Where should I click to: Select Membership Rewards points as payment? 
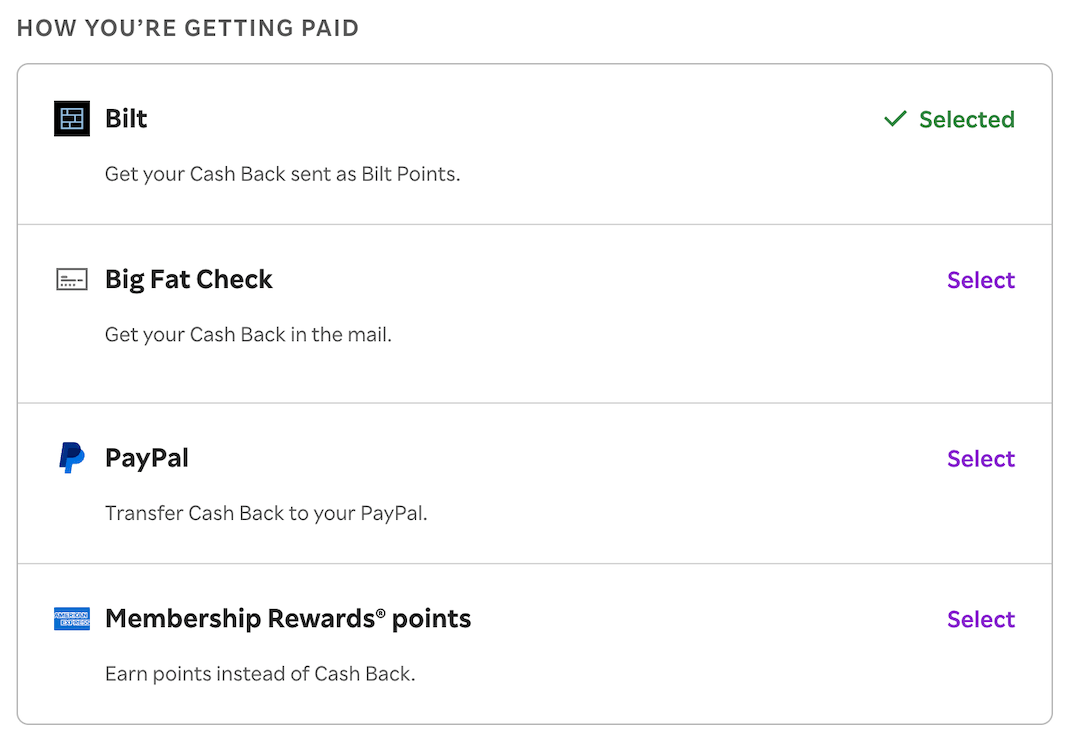pyautogui.click(x=980, y=619)
